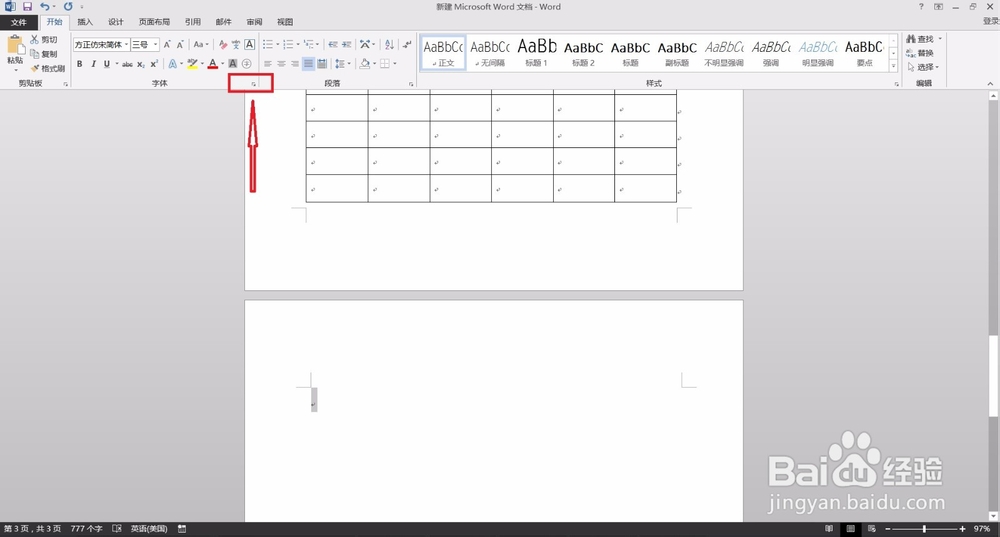This screenshot has height=537, width=1000.
Task: Click the Decrease Indent icon
Action: 333,45
